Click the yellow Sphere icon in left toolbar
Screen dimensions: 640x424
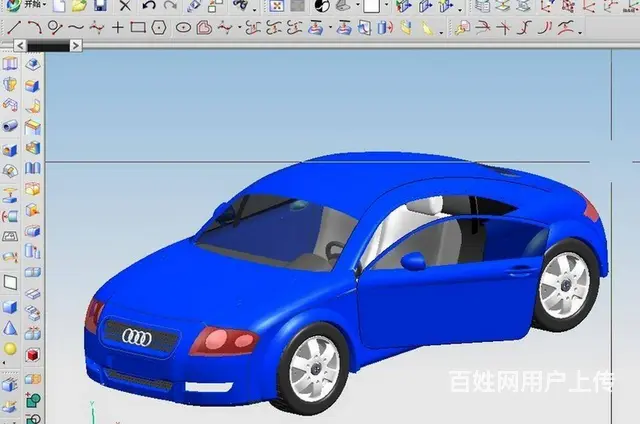[10, 349]
